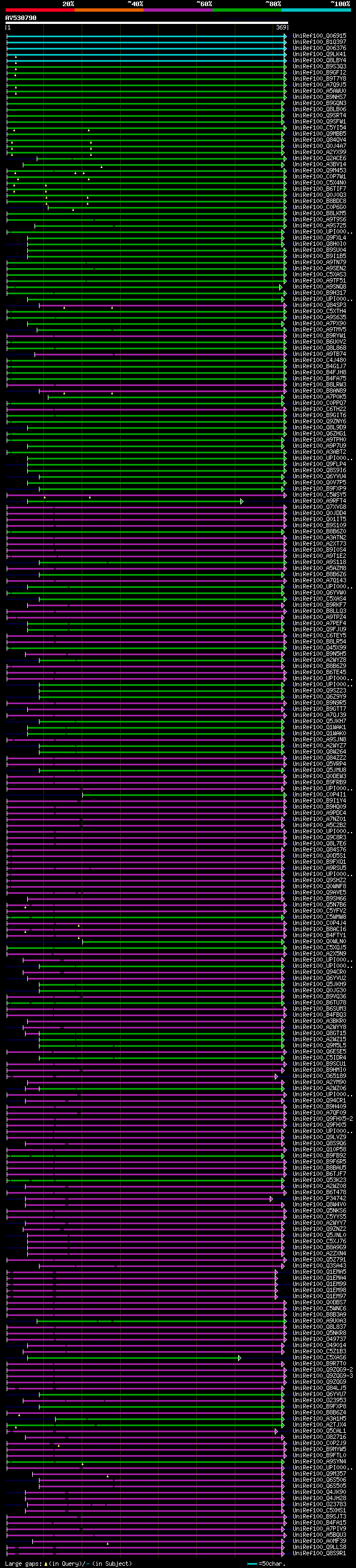The width and height of the screenshot is (356, 1568).
Task: Select UniRef100_P34742 label
Action: 319,1198
